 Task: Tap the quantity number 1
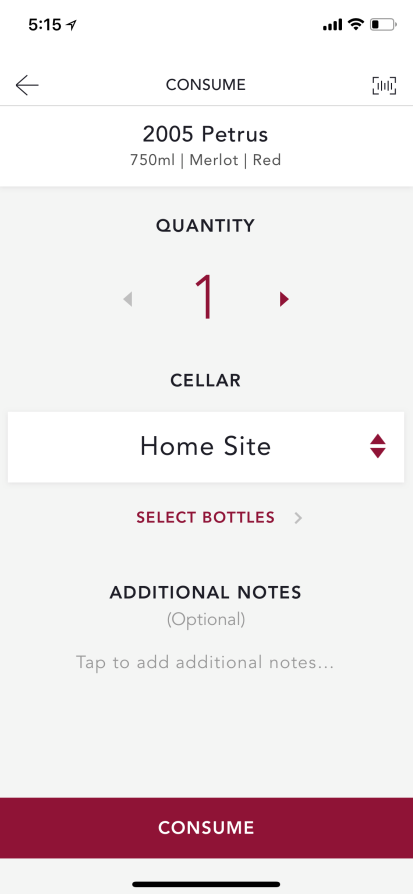pyautogui.click(x=205, y=296)
